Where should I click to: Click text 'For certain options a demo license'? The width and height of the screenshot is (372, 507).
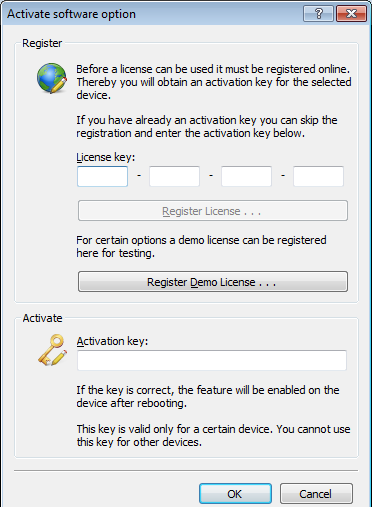(158, 240)
